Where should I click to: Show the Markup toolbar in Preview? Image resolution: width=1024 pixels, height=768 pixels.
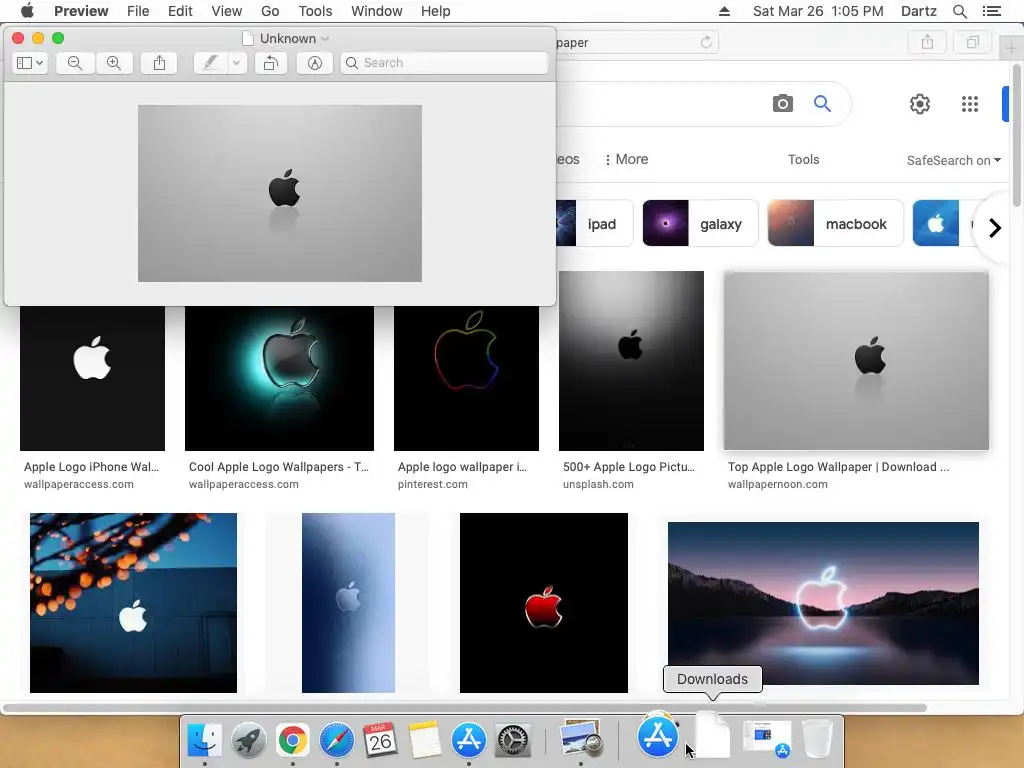click(x=315, y=63)
